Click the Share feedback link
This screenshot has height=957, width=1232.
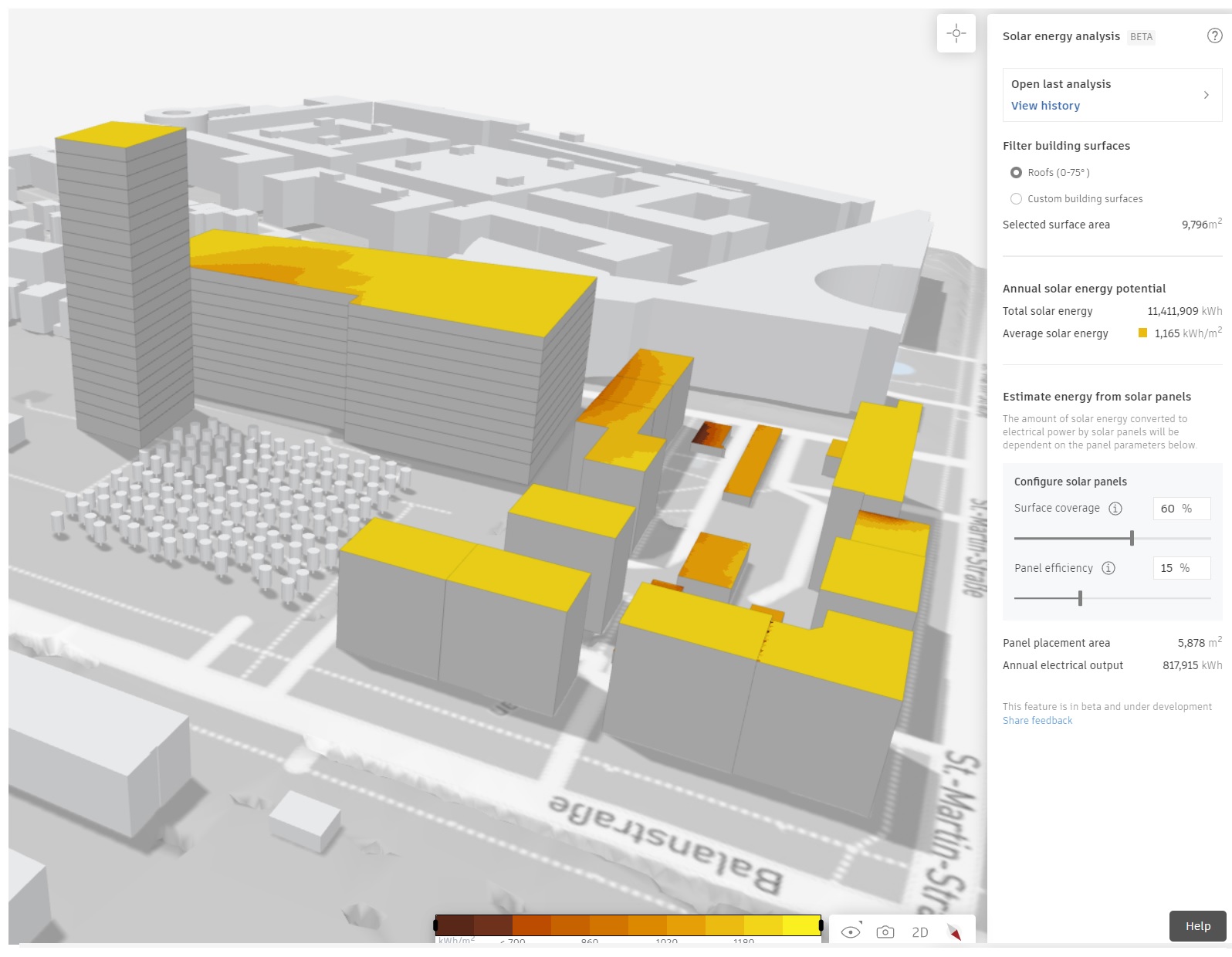pyautogui.click(x=1037, y=721)
